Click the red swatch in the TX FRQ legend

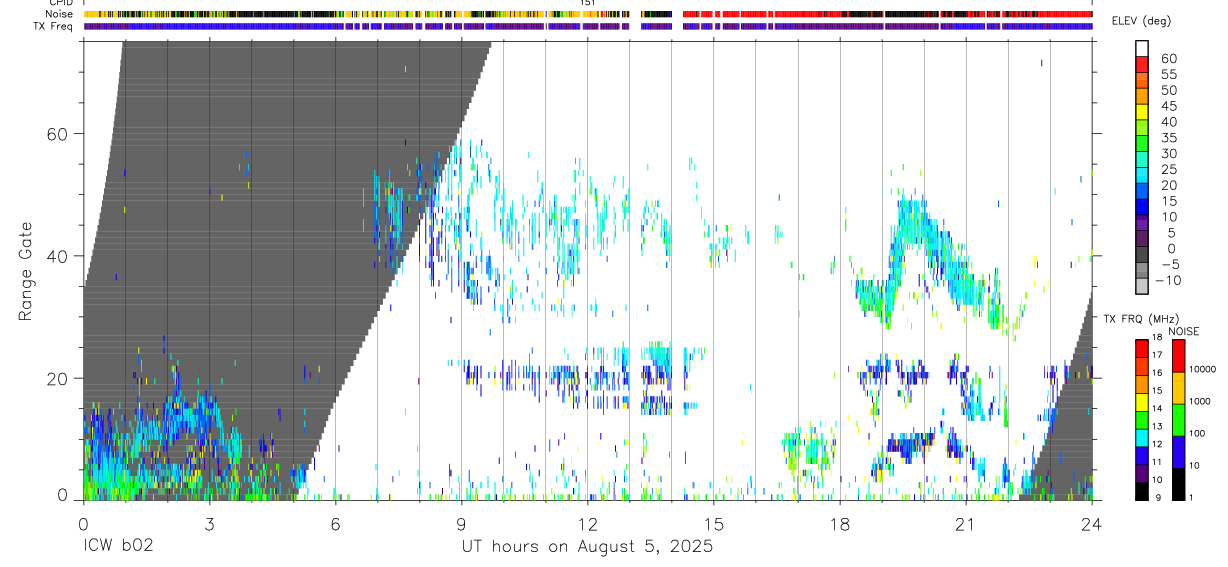click(1142, 348)
